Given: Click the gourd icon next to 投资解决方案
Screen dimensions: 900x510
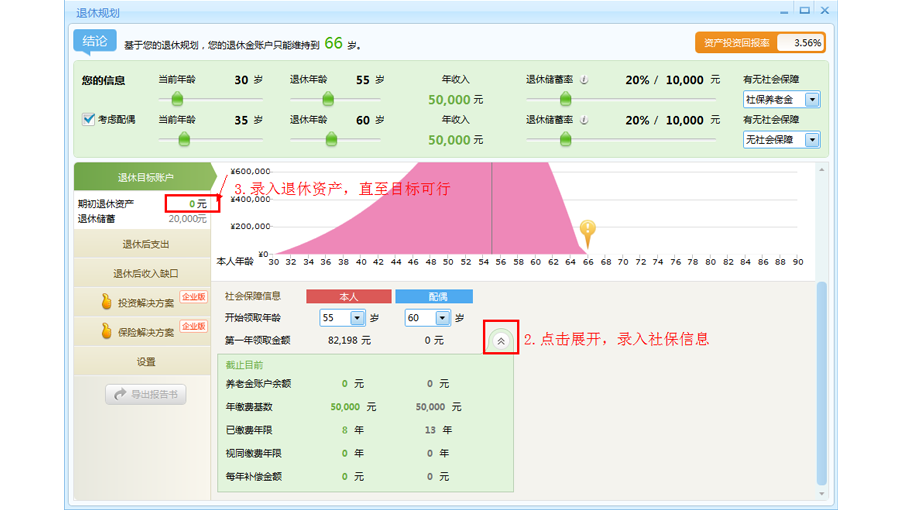Looking at the screenshot, I should pyautogui.click(x=105, y=302).
